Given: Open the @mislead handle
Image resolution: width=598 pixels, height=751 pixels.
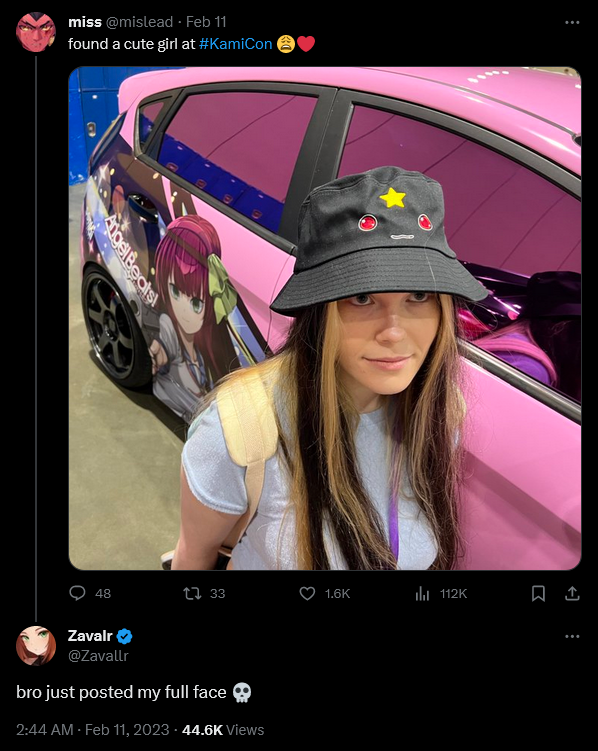Looking at the screenshot, I should (x=139, y=22).
